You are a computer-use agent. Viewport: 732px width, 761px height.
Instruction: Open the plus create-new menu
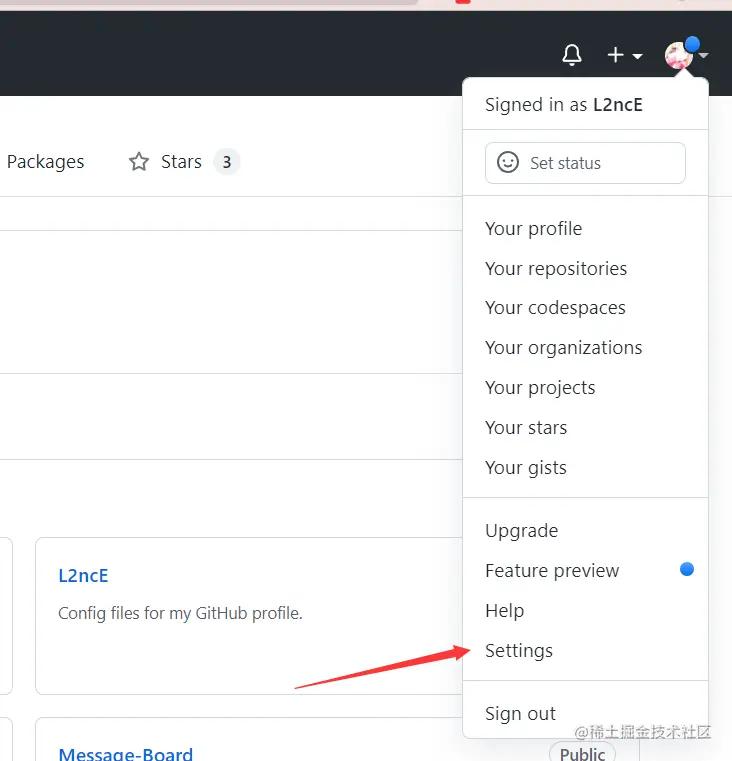625,55
